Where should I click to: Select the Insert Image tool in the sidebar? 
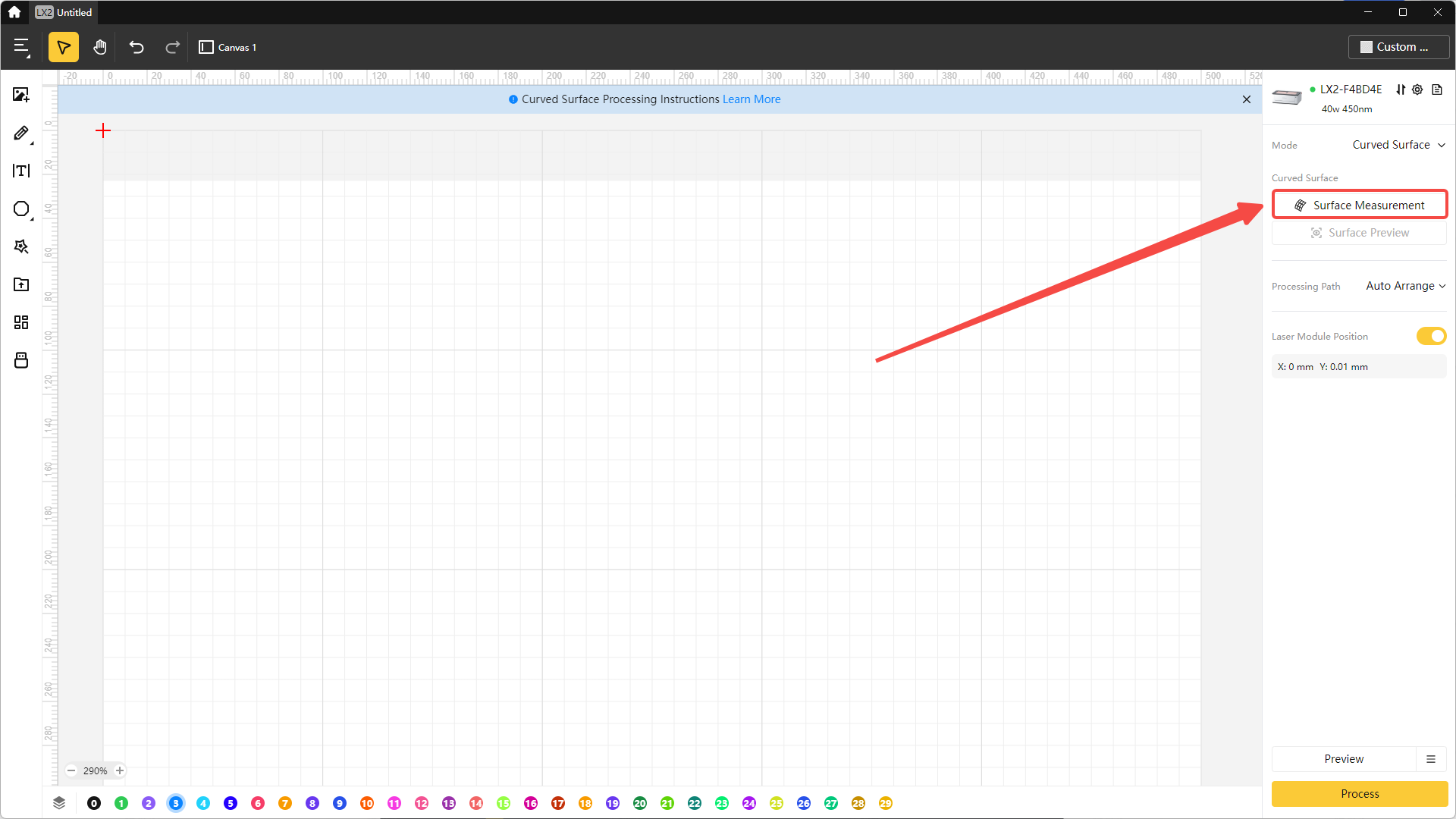(20, 95)
